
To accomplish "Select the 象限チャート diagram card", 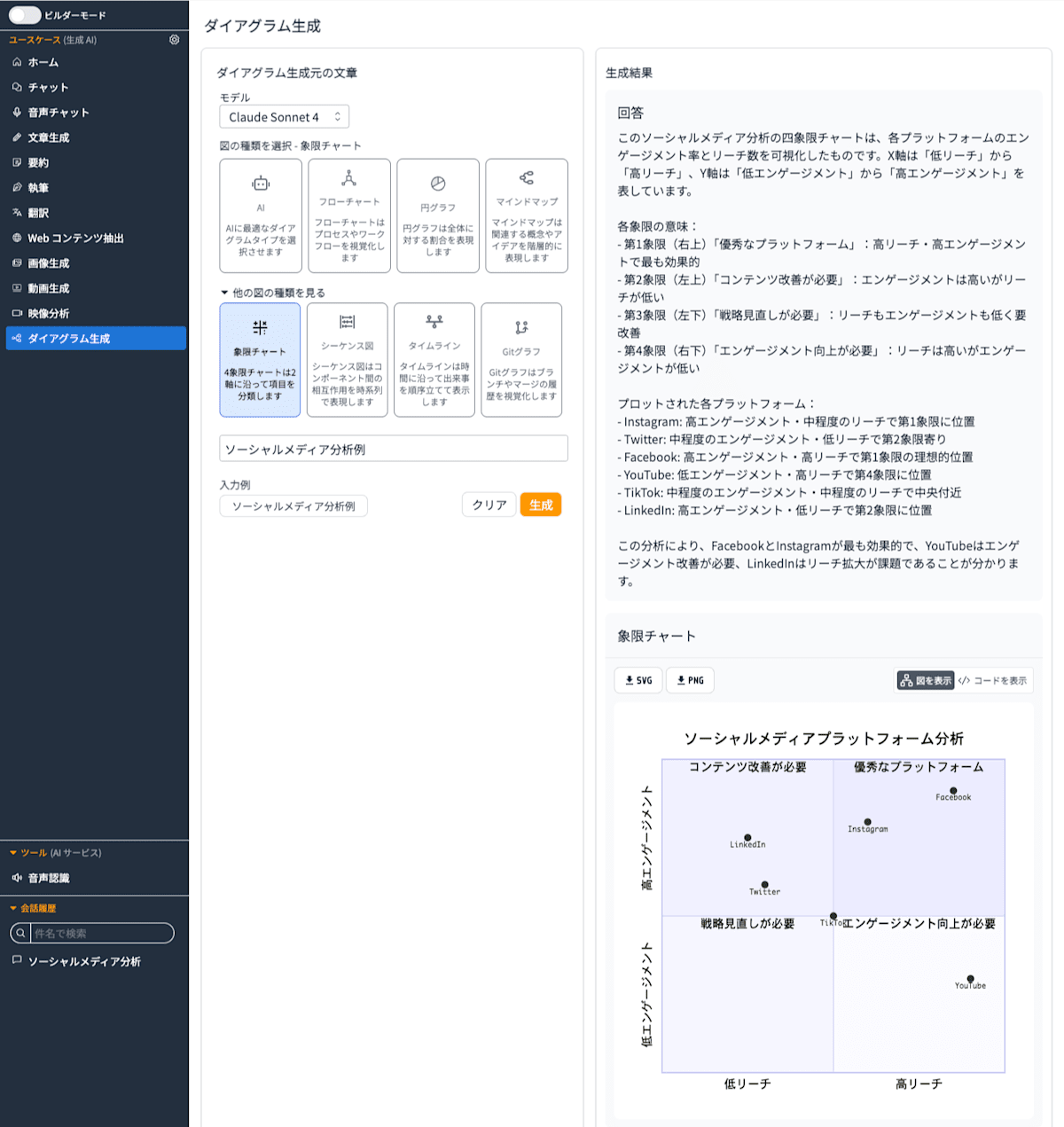I will [x=260, y=360].
